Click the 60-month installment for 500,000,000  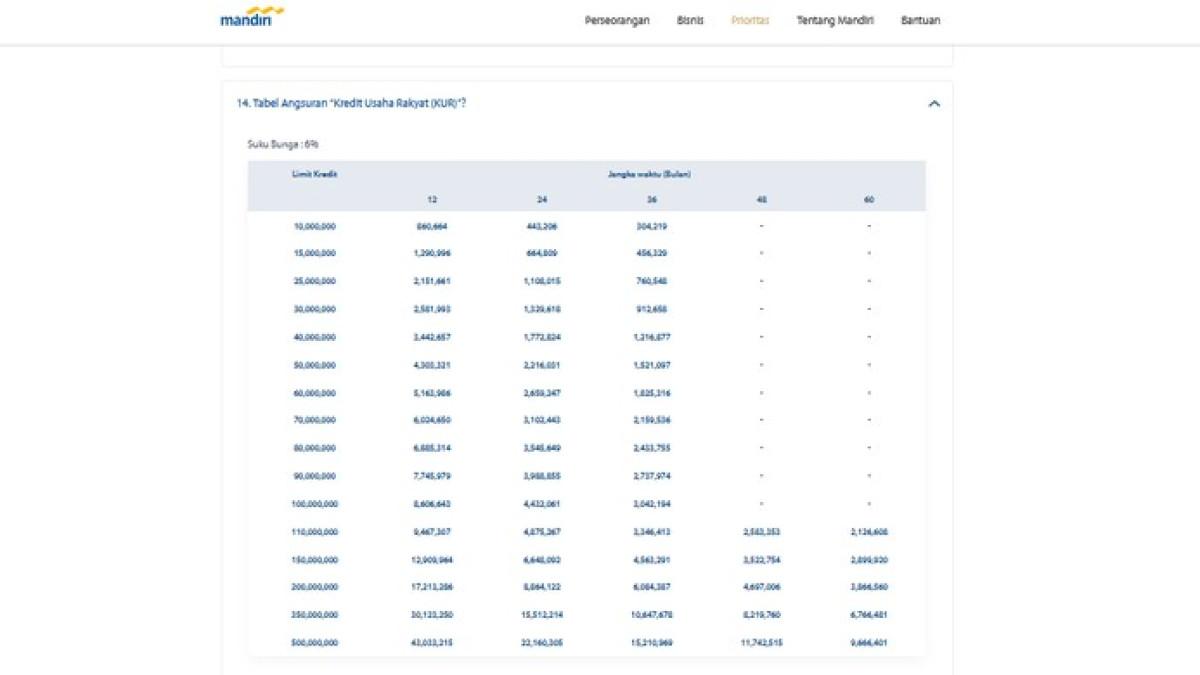(x=867, y=643)
